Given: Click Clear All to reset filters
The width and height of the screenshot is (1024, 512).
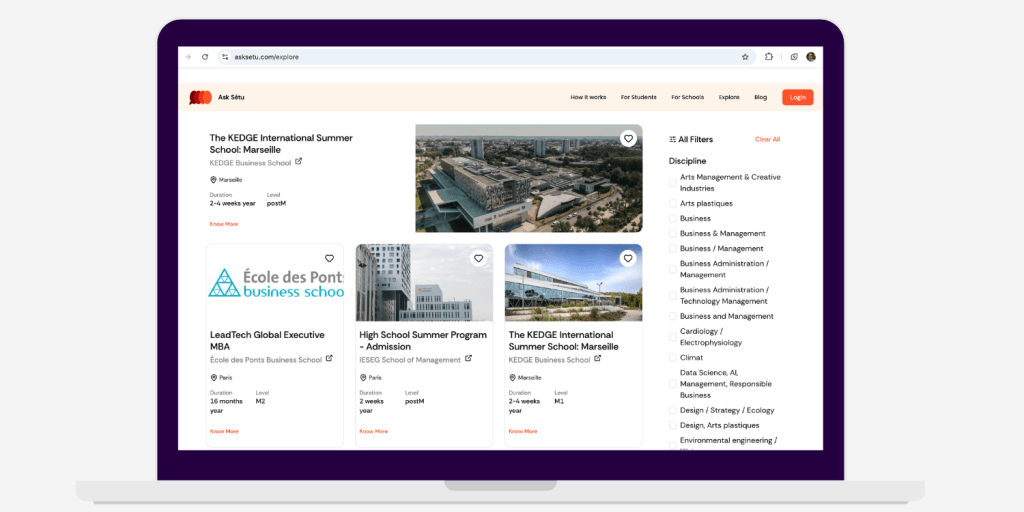Looking at the screenshot, I should pos(767,140).
